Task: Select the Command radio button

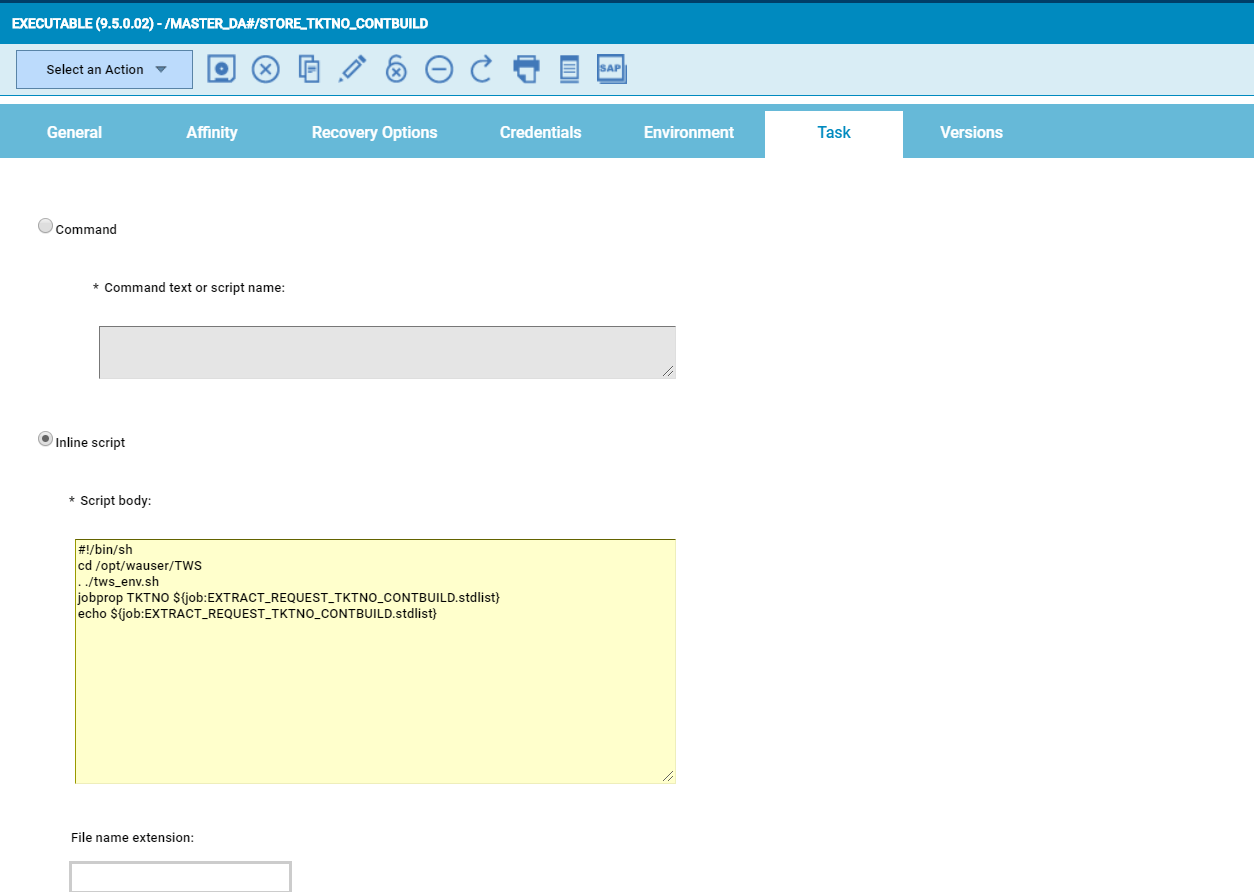Action: pos(45,226)
